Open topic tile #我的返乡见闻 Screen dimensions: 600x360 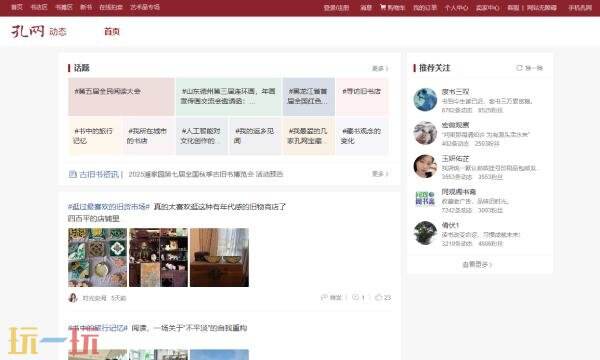[255, 136]
